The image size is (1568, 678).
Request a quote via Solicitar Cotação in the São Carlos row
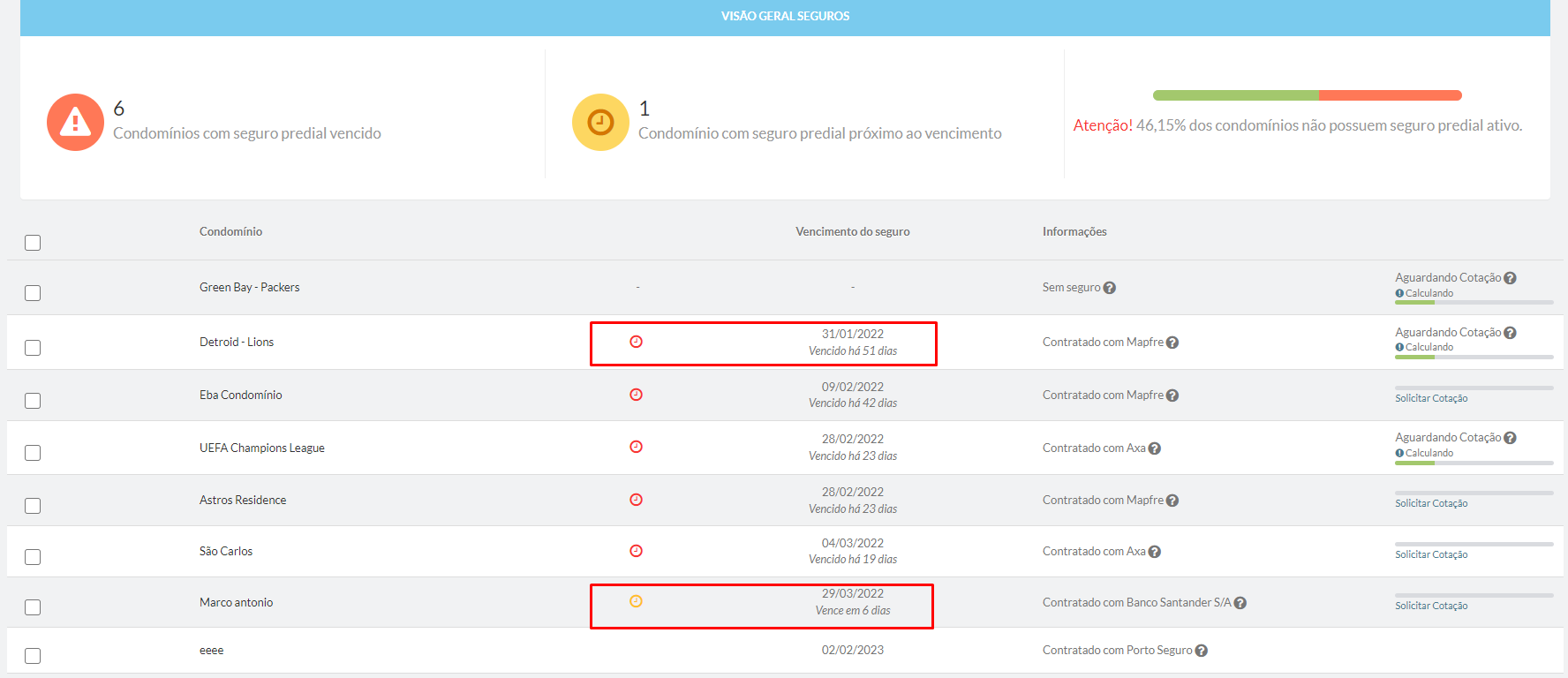click(1431, 554)
